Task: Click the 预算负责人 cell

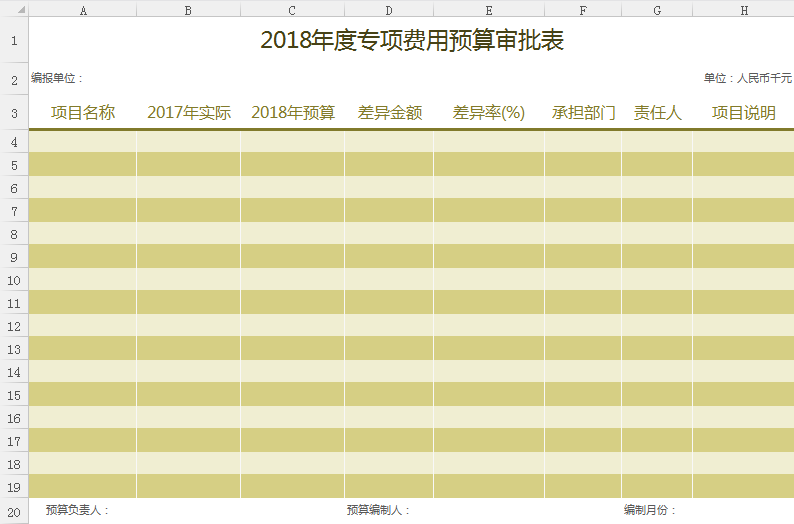Action: click(77, 511)
